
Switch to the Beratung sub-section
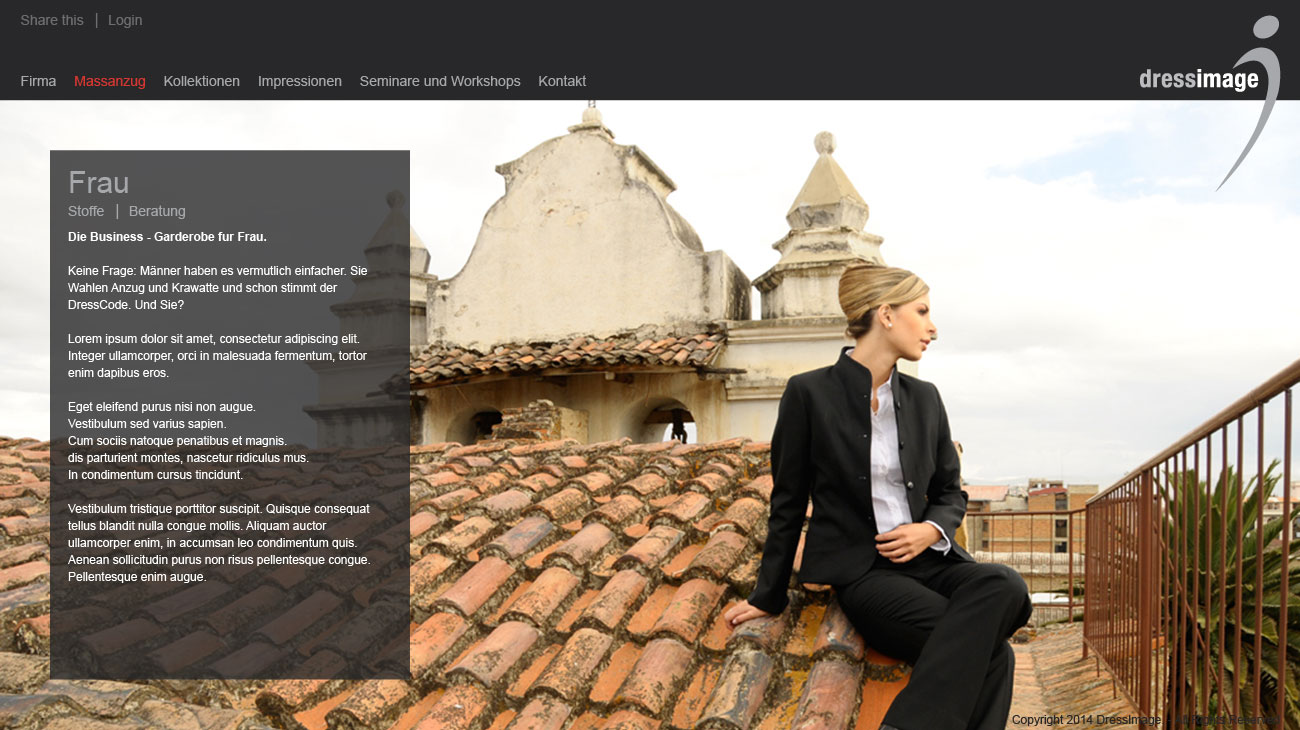click(x=157, y=211)
